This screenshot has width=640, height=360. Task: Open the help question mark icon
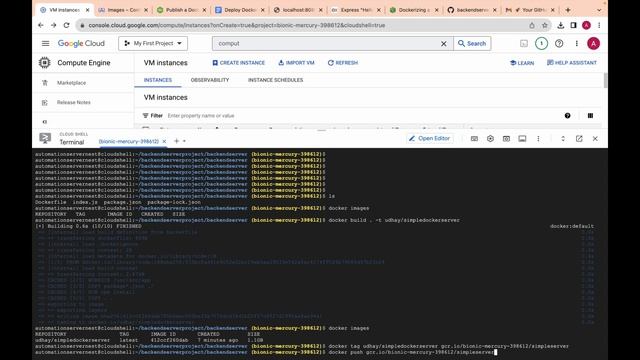click(x=559, y=43)
